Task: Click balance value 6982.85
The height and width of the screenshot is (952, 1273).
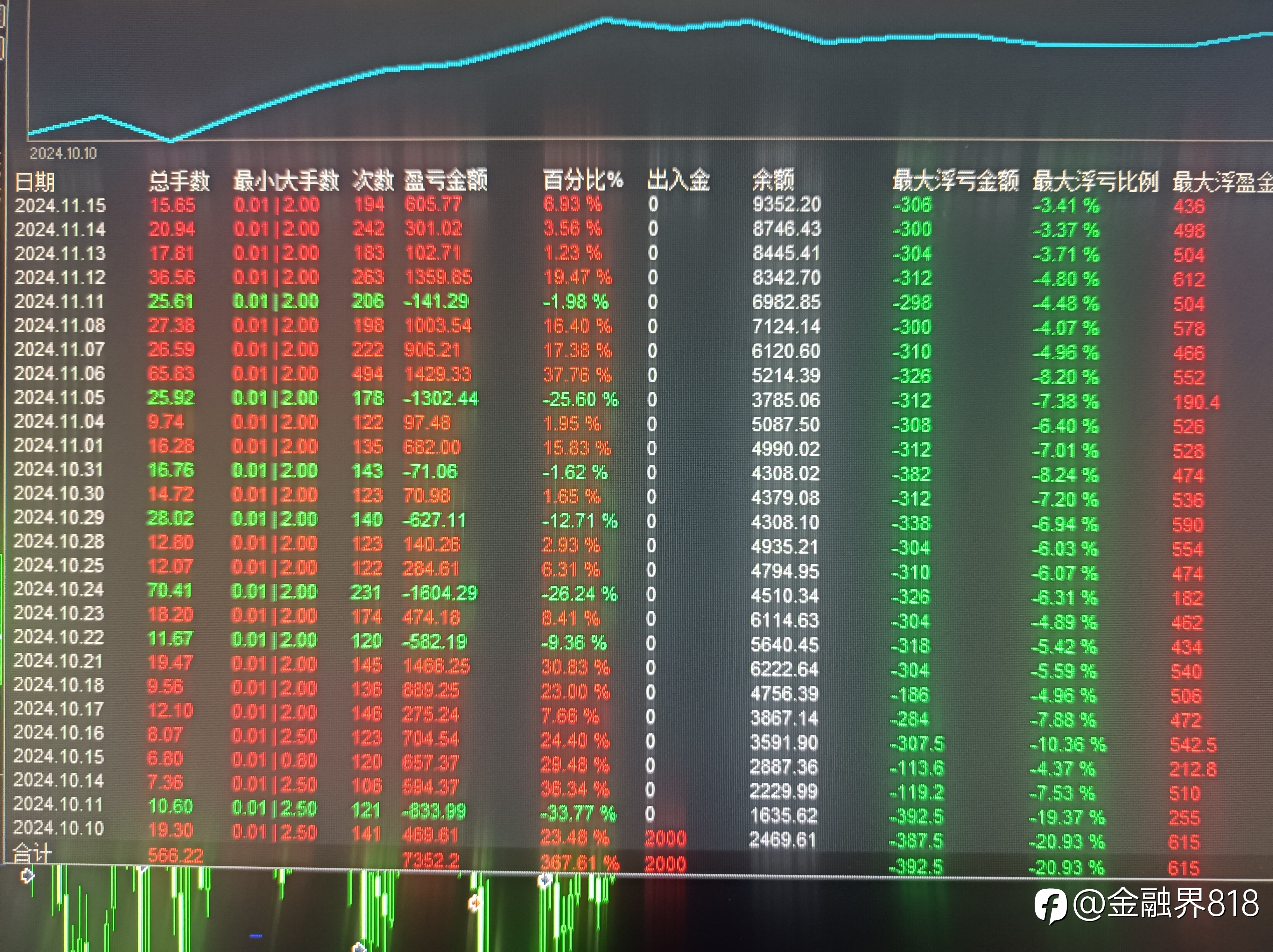Action: [786, 302]
